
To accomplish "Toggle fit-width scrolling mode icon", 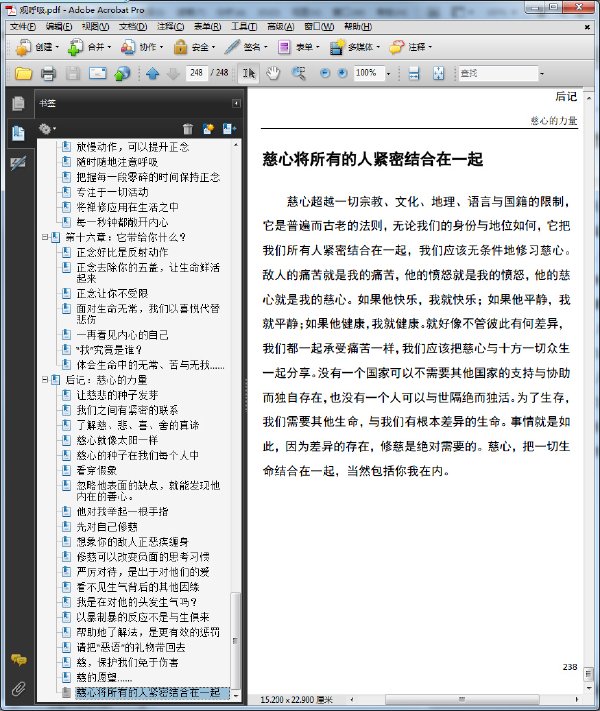I will 414,73.
